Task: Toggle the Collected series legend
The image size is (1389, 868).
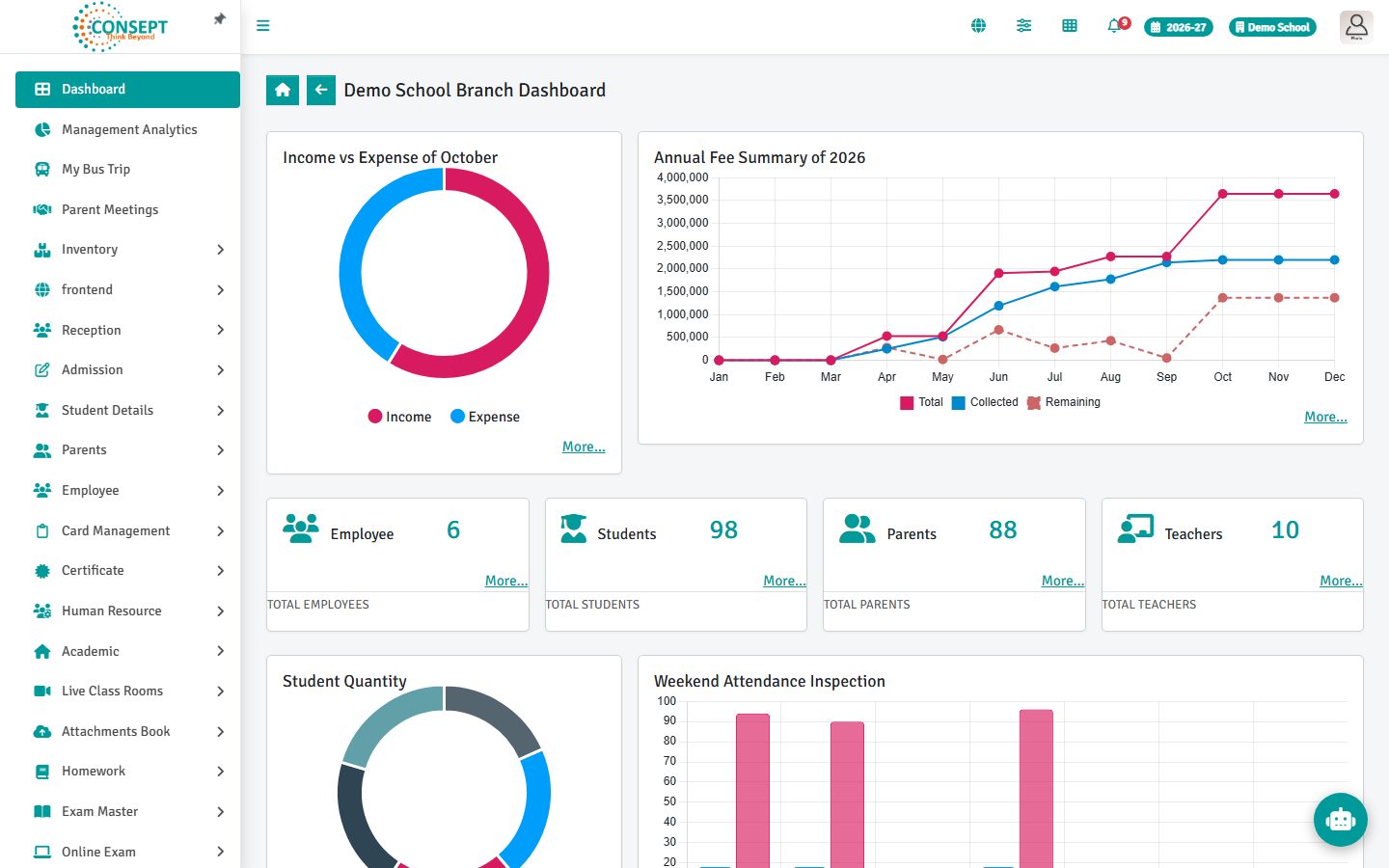Action: pos(985,402)
